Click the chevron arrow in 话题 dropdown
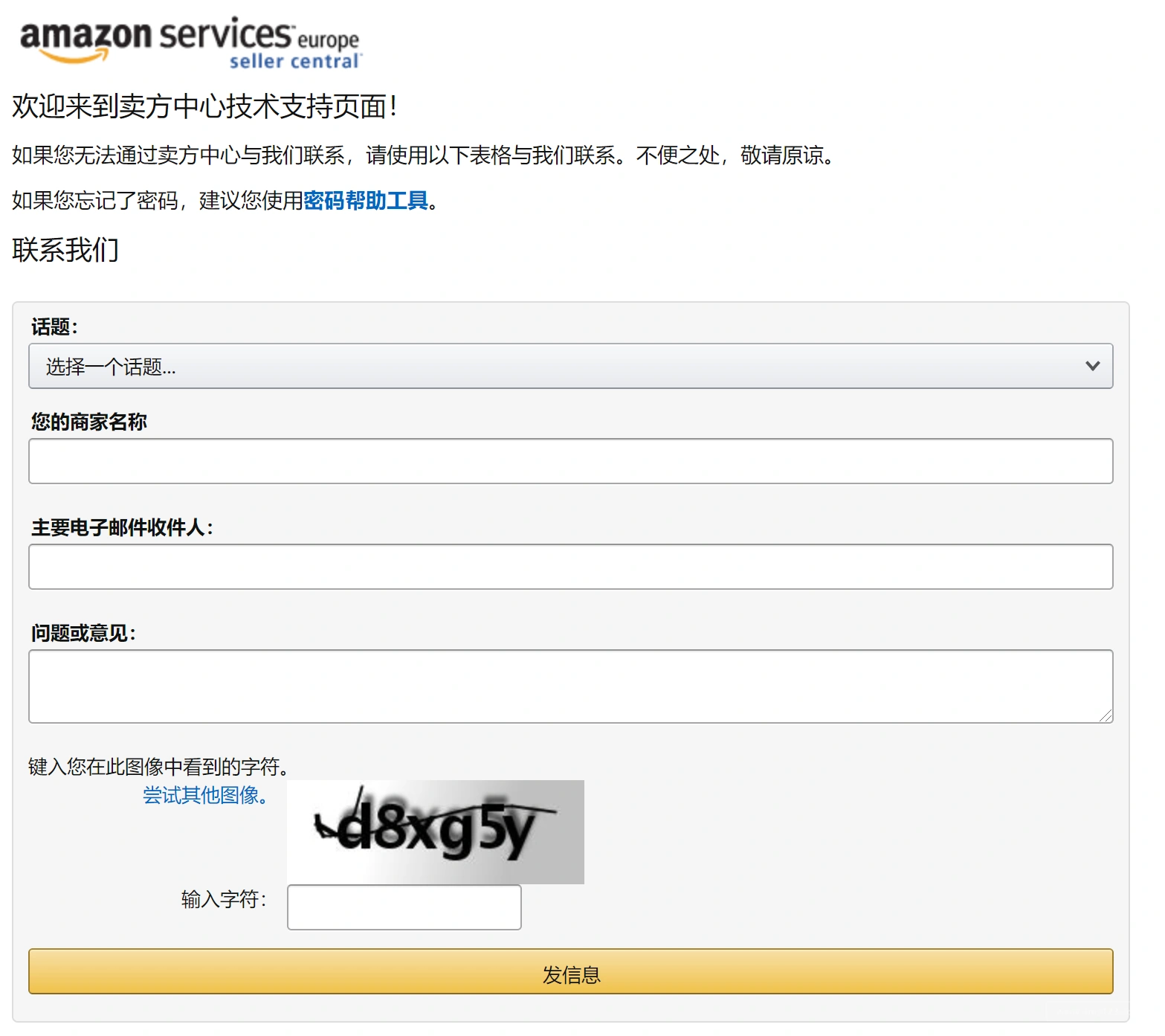Image resolution: width=1165 pixels, height=1036 pixels. (1091, 366)
